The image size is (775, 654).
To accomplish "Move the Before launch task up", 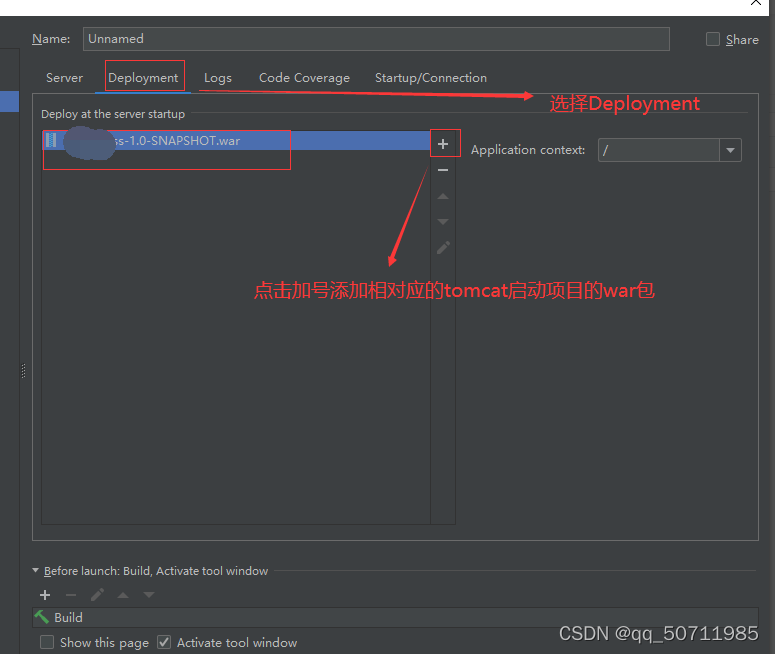I will click(x=123, y=595).
